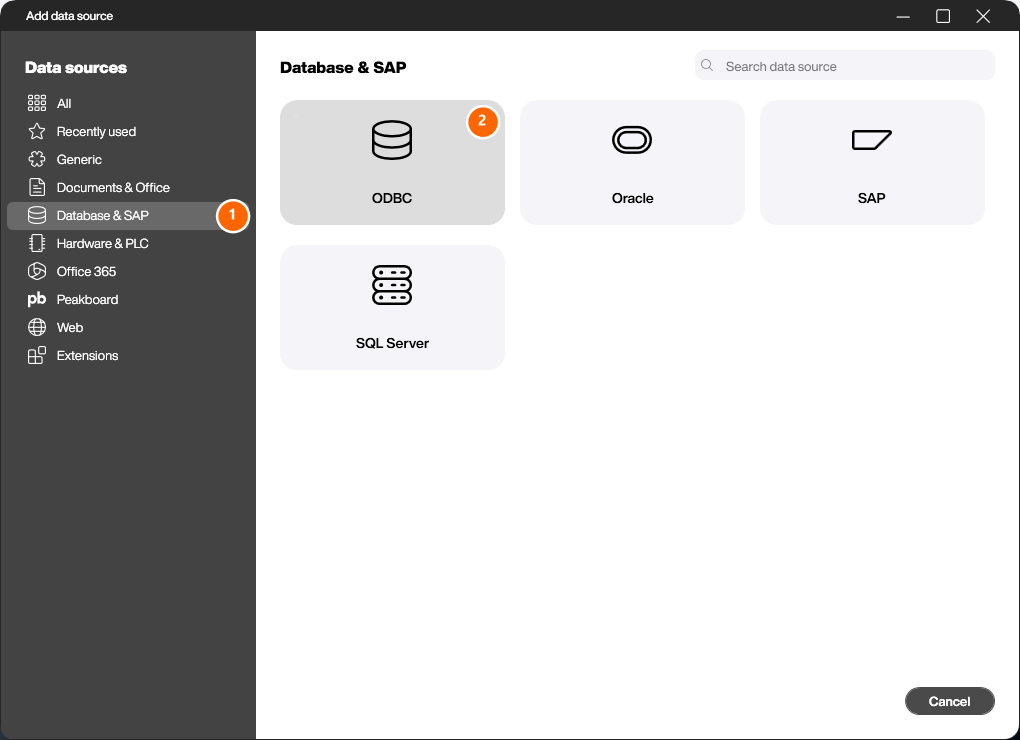Open Documents & Office category label
Screen dimensions: 1020x740
(113, 187)
